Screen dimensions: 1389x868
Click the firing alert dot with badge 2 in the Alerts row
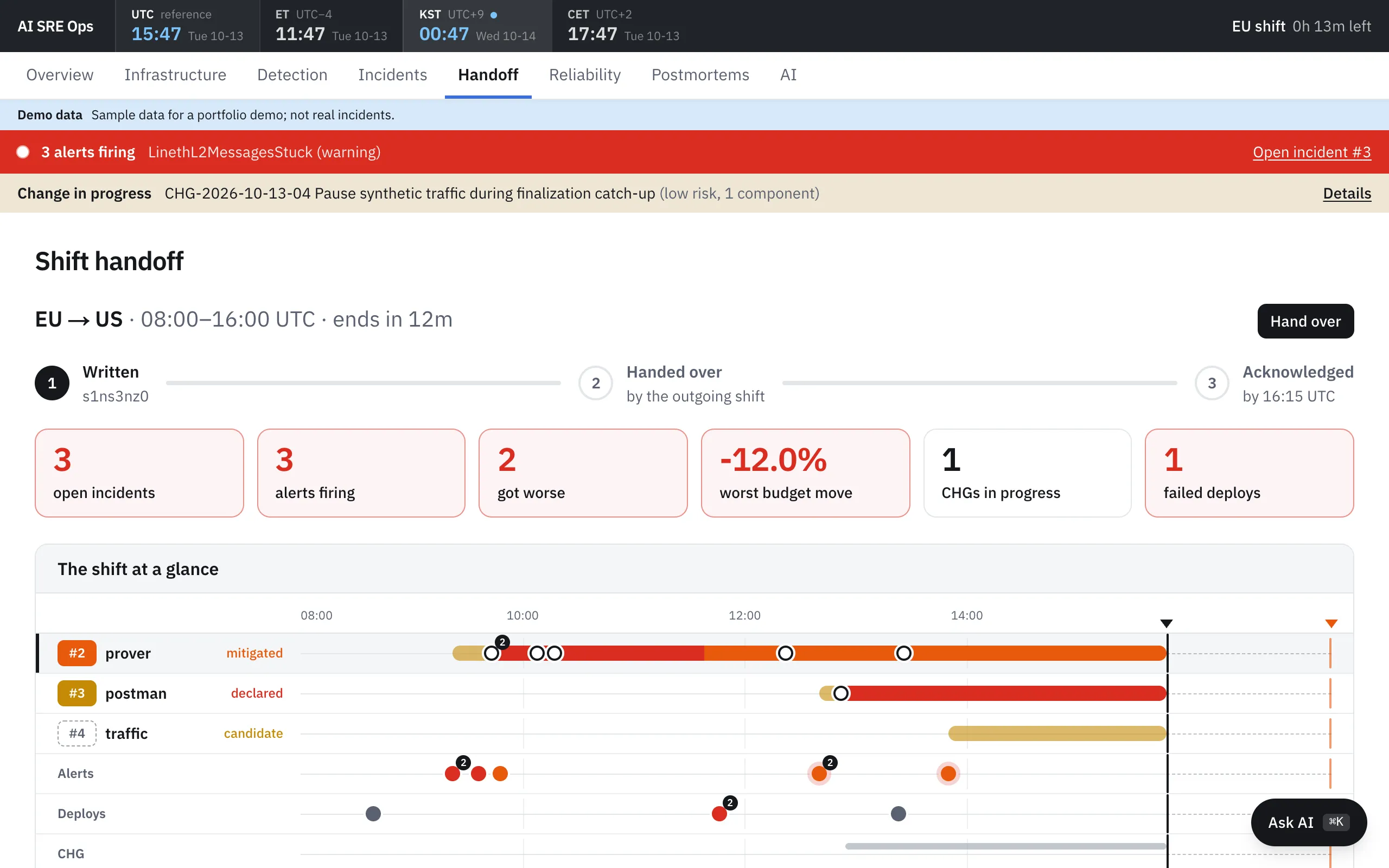[x=819, y=773]
